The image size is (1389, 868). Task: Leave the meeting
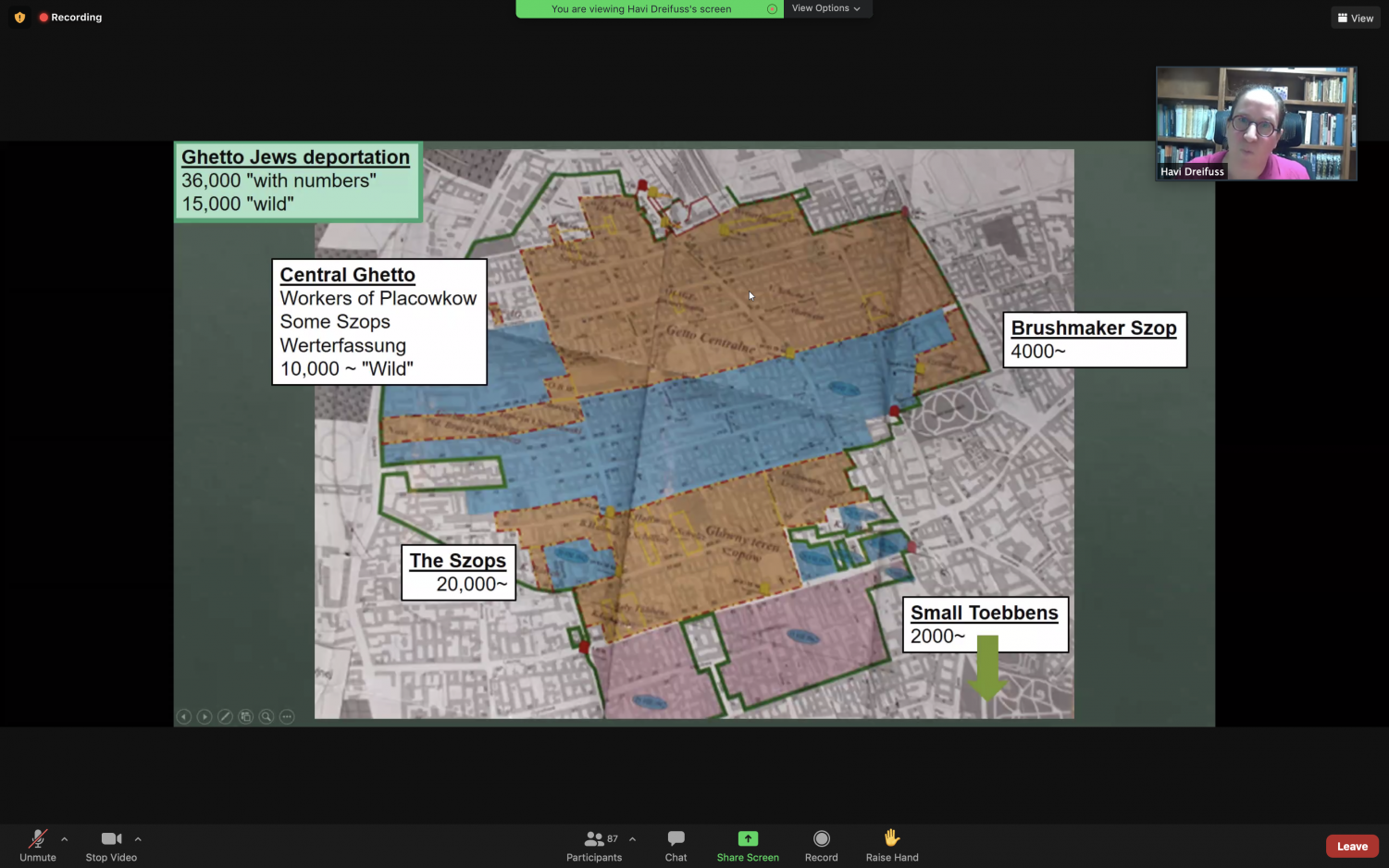pos(1351,846)
